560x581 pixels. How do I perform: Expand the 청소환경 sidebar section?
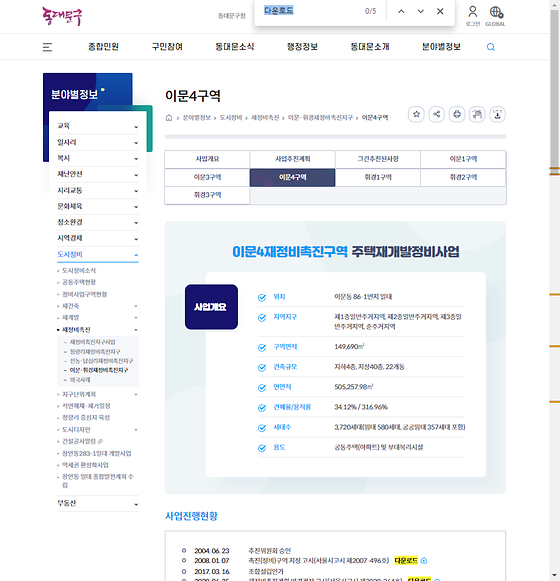(x=98, y=222)
